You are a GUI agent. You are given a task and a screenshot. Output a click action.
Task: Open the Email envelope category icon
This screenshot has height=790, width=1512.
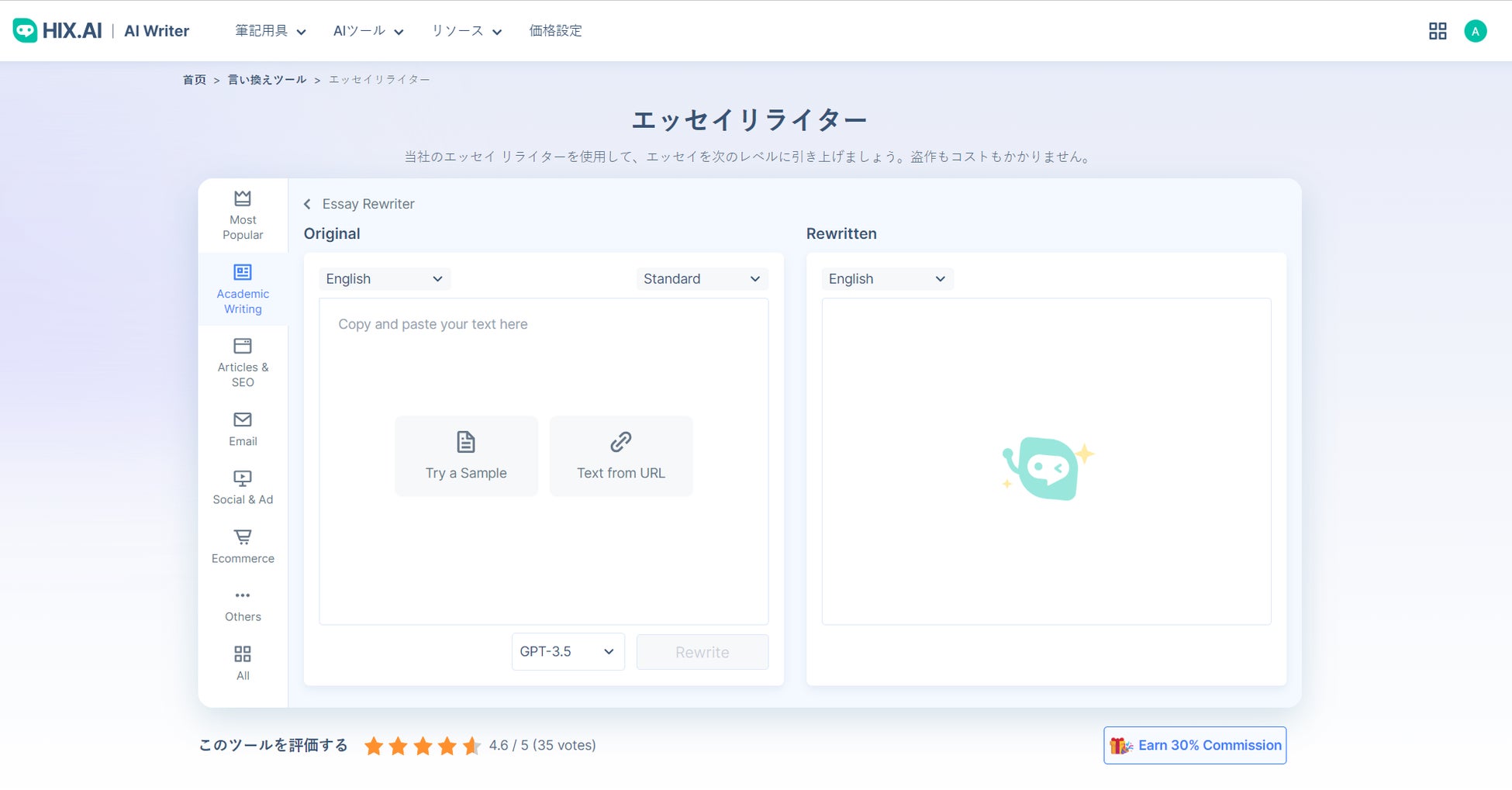(243, 419)
